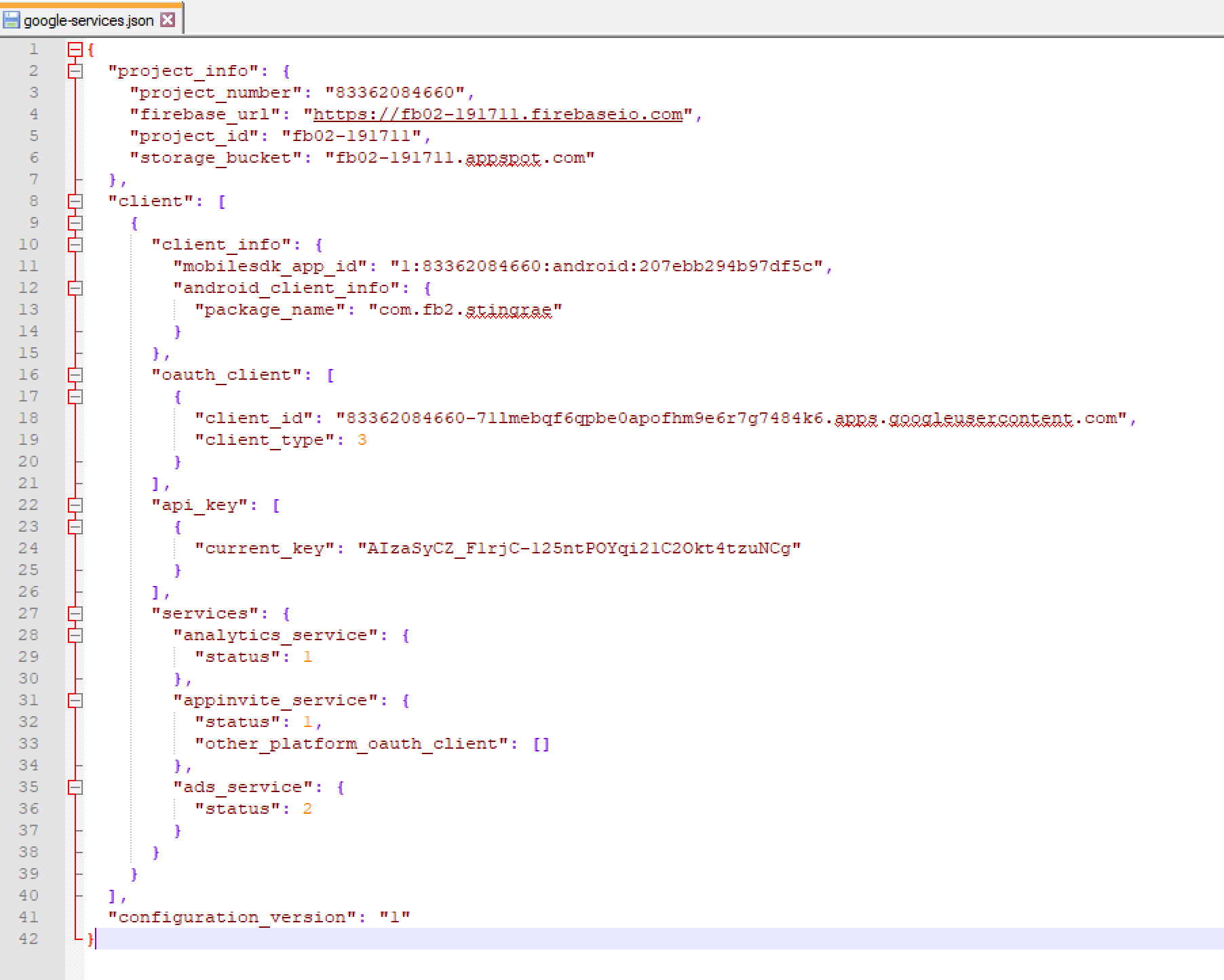Viewport: 1224px width, 980px height.
Task: Close the google-services.json tab
Action: pos(168,20)
